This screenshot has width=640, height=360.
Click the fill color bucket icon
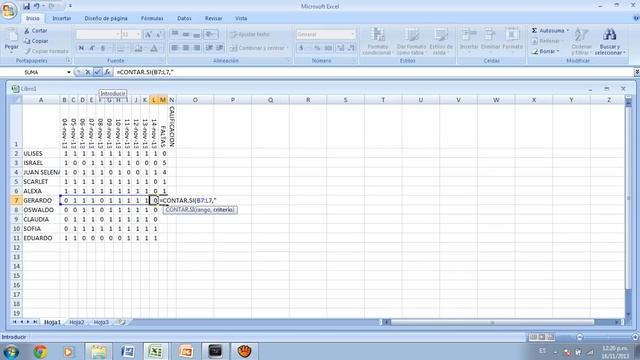click(138, 48)
